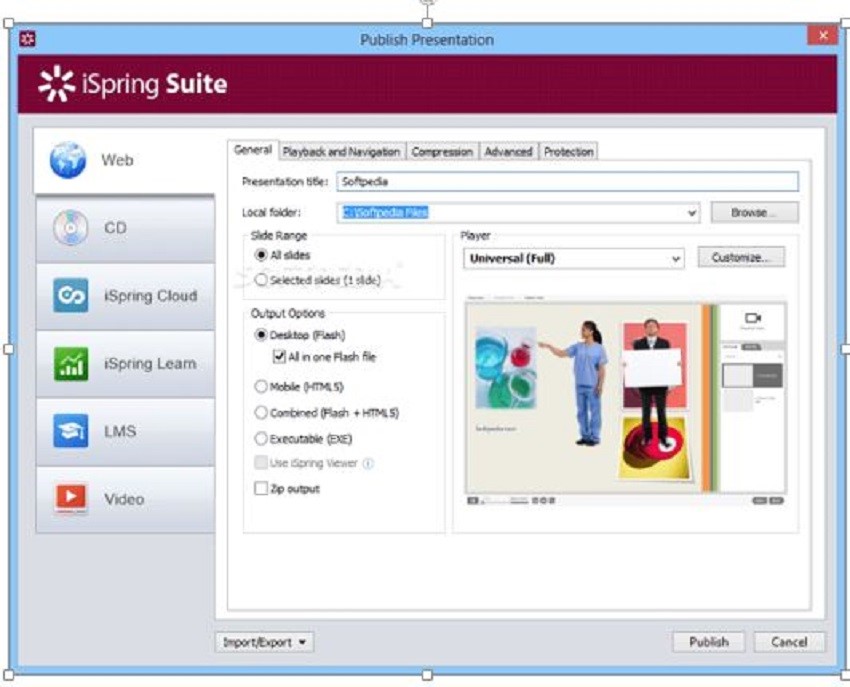Screen dimensions: 850x687
Task: Click the Local folder path field
Action: click(x=518, y=213)
